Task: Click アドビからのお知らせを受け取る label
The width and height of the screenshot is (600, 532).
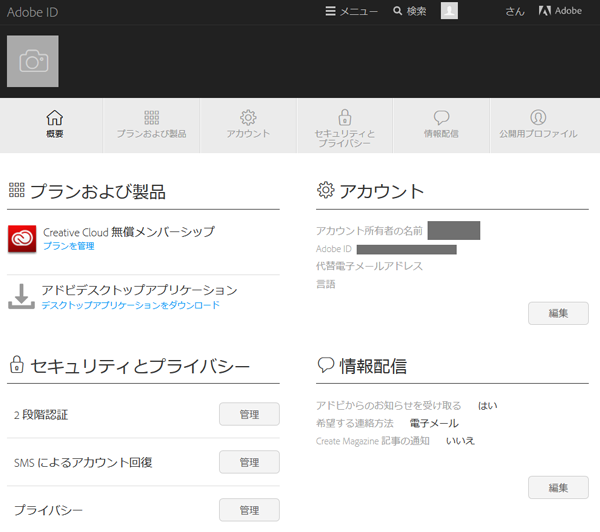Action: (x=388, y=405)
